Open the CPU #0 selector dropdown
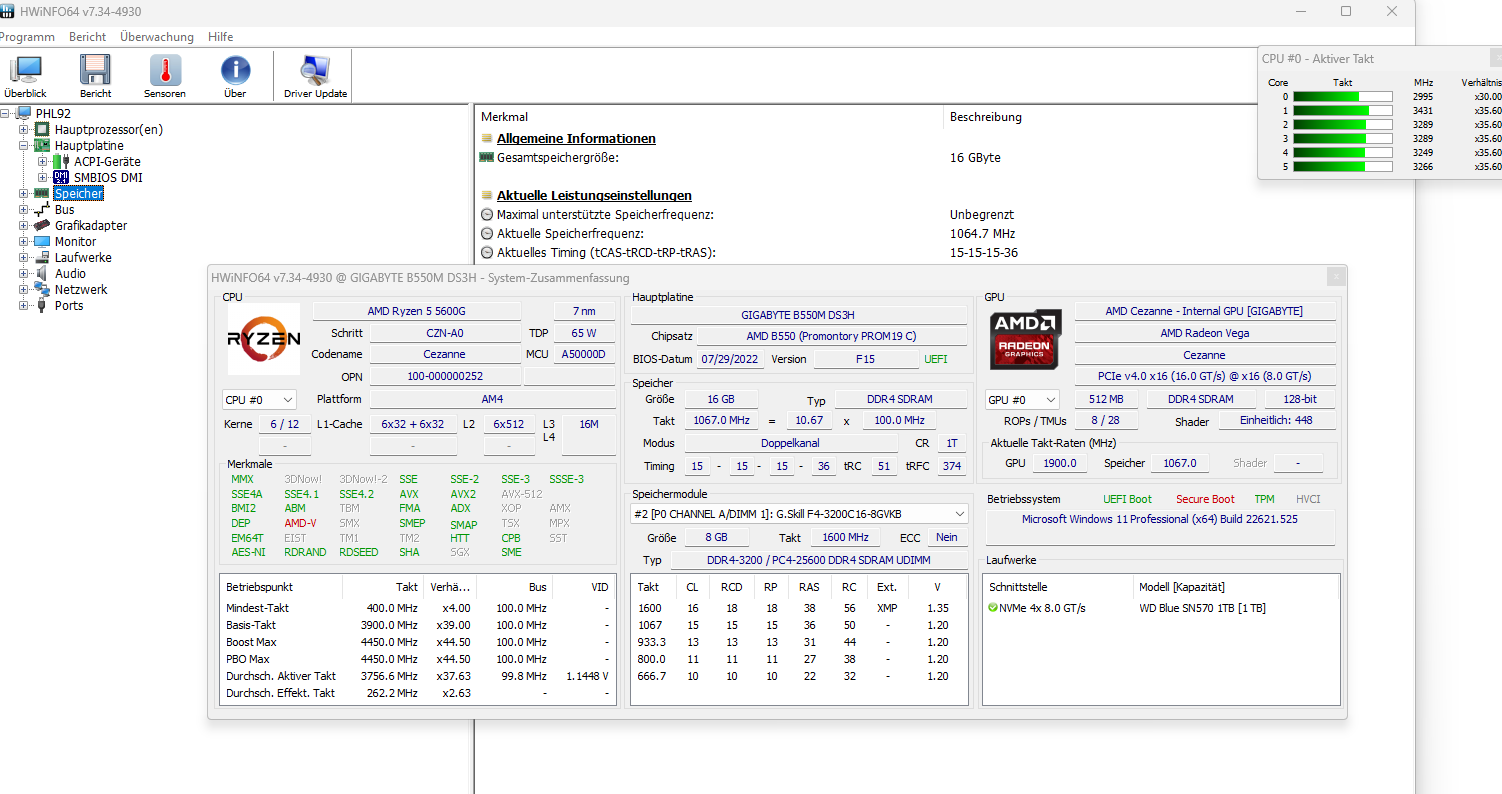 tap(259, 400)
